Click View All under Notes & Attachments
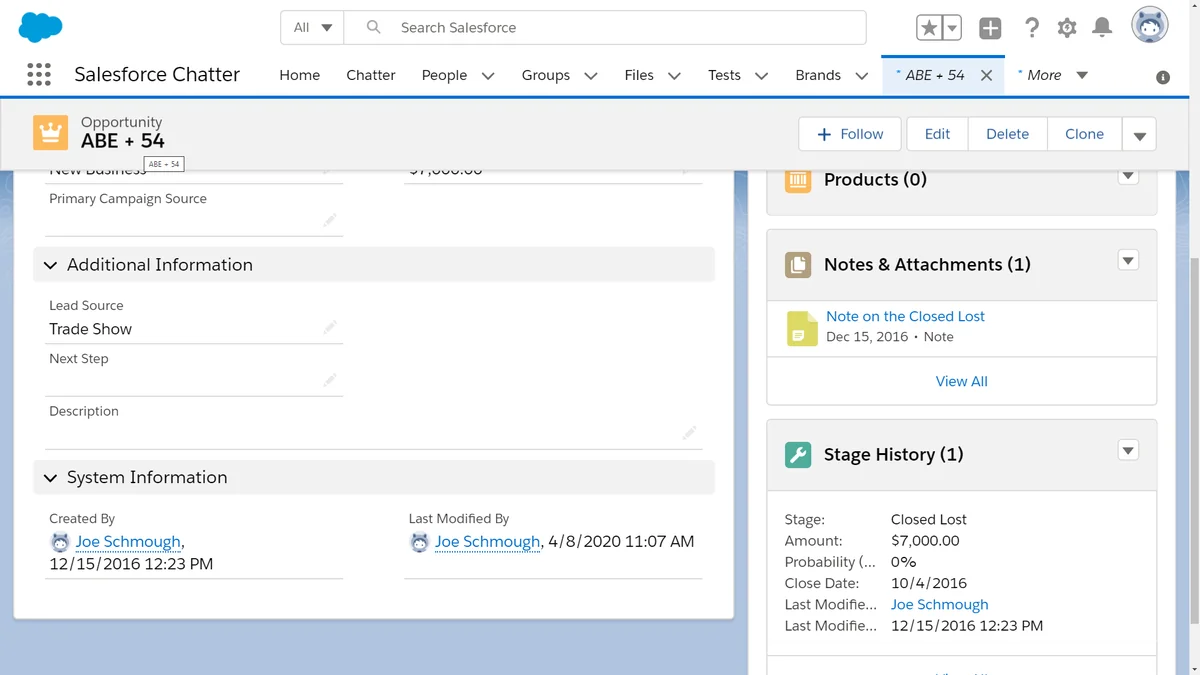 961,381
